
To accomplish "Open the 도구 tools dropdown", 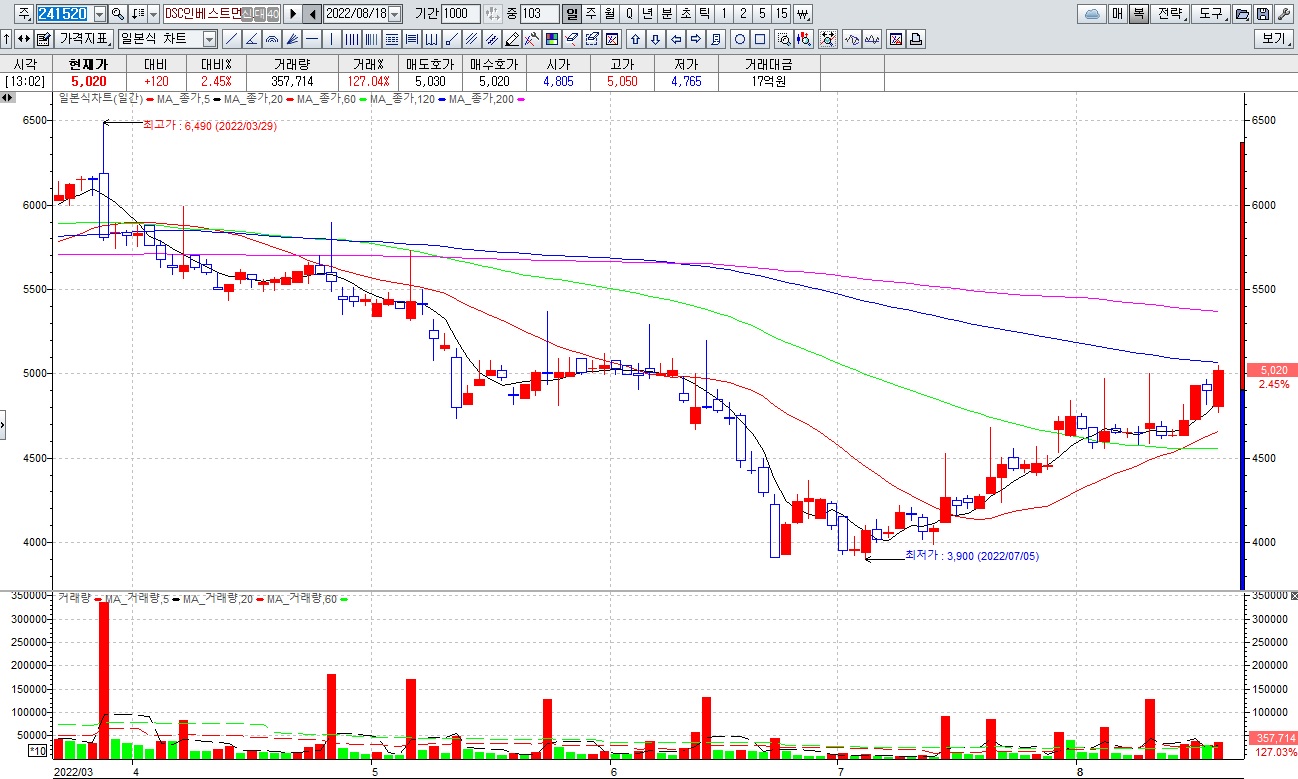I will point(1211,14).
